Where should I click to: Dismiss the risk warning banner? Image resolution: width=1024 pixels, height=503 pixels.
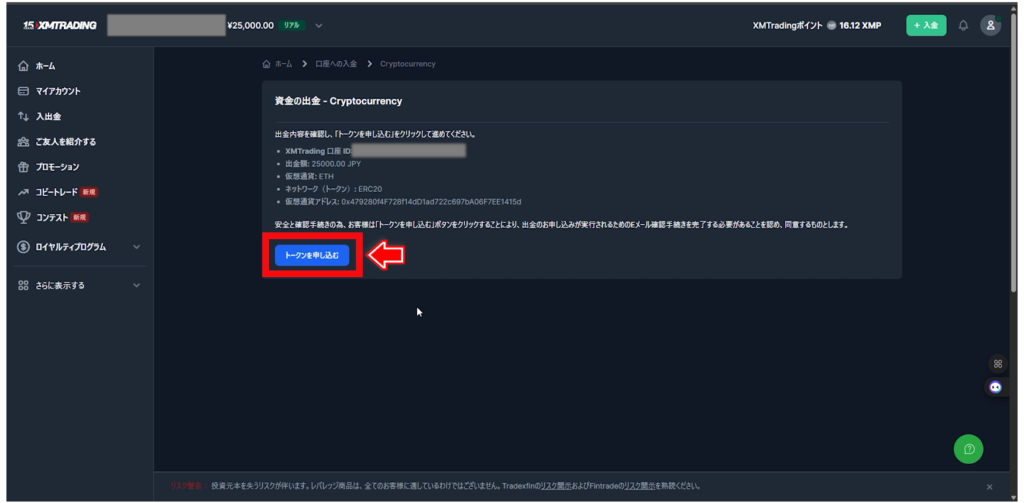point(990,487)
